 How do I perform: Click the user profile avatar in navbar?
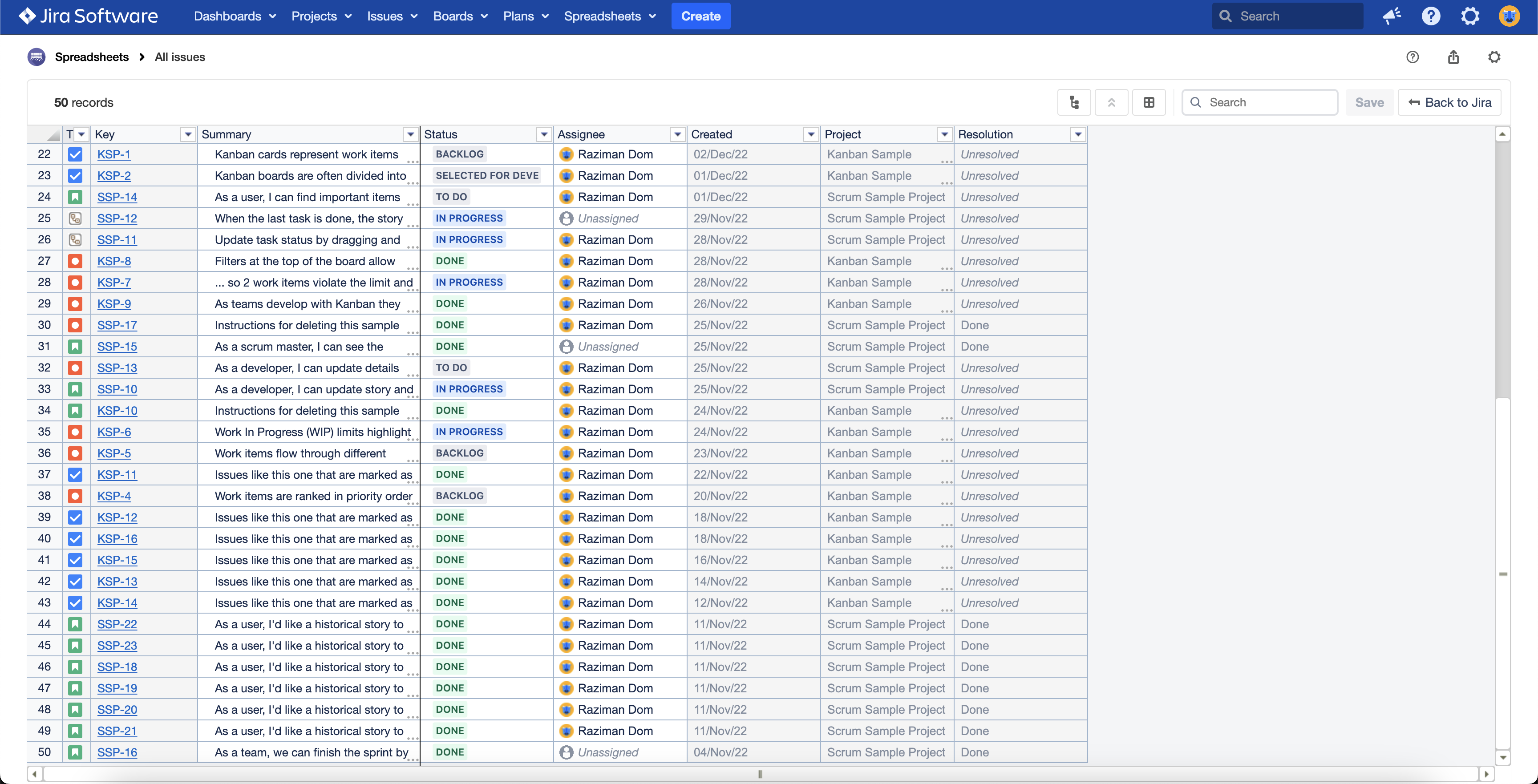[1509, 16]
